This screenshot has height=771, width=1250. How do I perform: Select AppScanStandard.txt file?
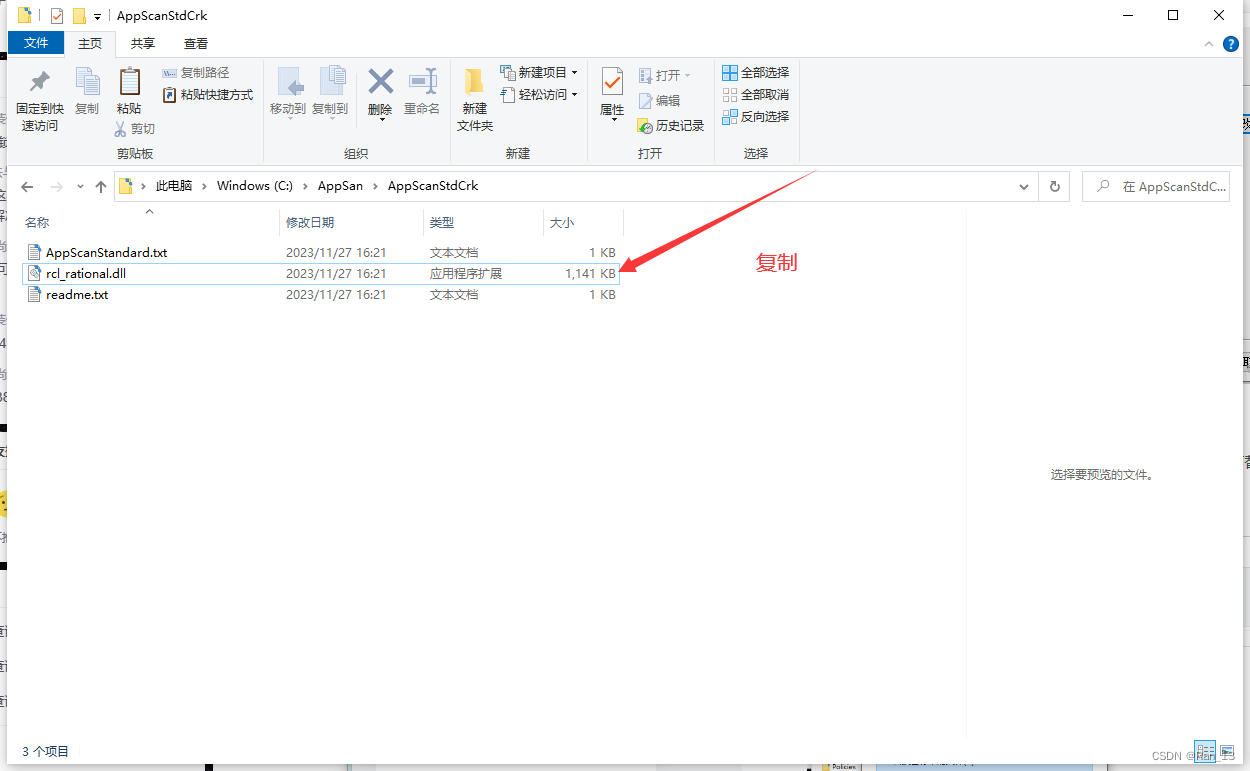point(106,253)
